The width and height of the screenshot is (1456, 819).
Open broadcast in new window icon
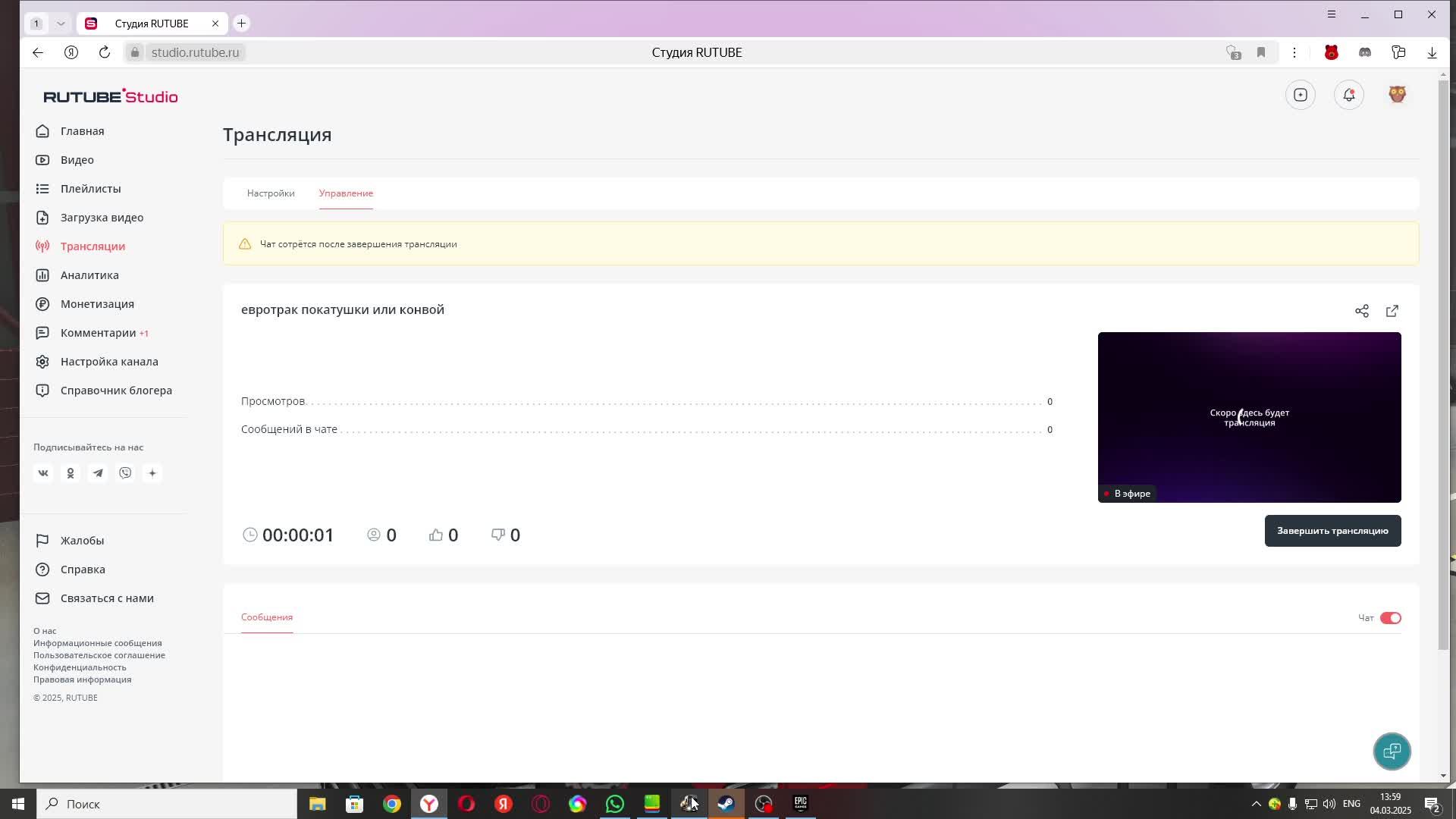tap(1392, 311)
